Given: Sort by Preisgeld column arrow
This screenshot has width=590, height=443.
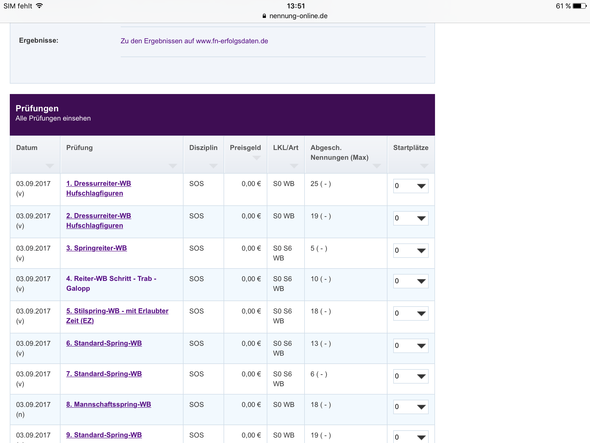Looking at the screenshot, I should 257,158.
